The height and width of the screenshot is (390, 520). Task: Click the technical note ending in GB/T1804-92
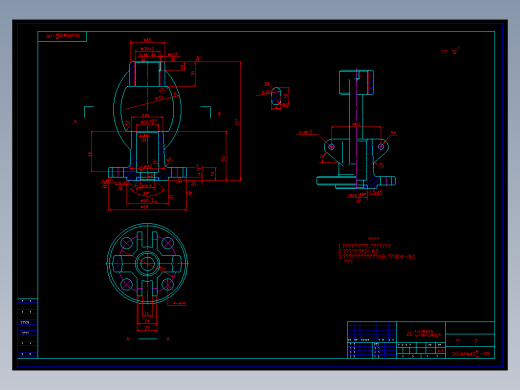coord(376,257)
